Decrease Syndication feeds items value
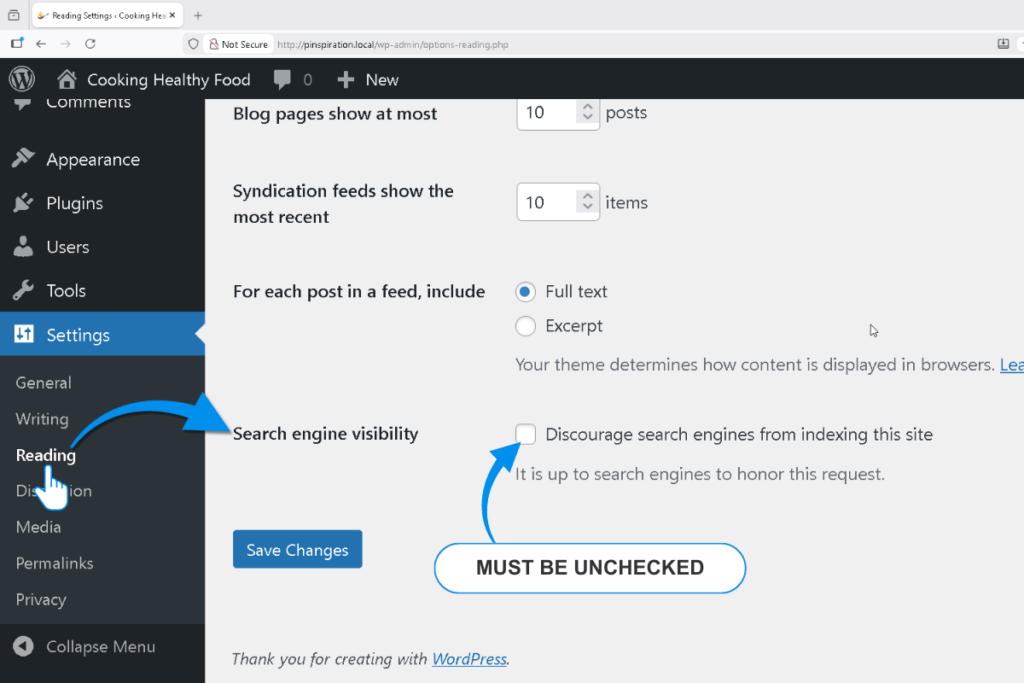The image size is (1024, 683). tap(588, 208)
